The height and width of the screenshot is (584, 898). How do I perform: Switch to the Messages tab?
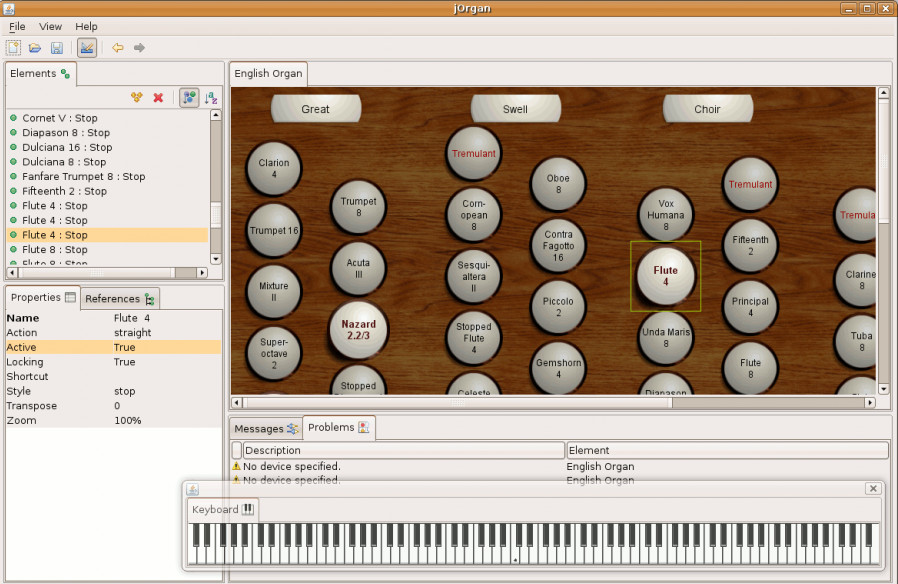pos(265,428)
